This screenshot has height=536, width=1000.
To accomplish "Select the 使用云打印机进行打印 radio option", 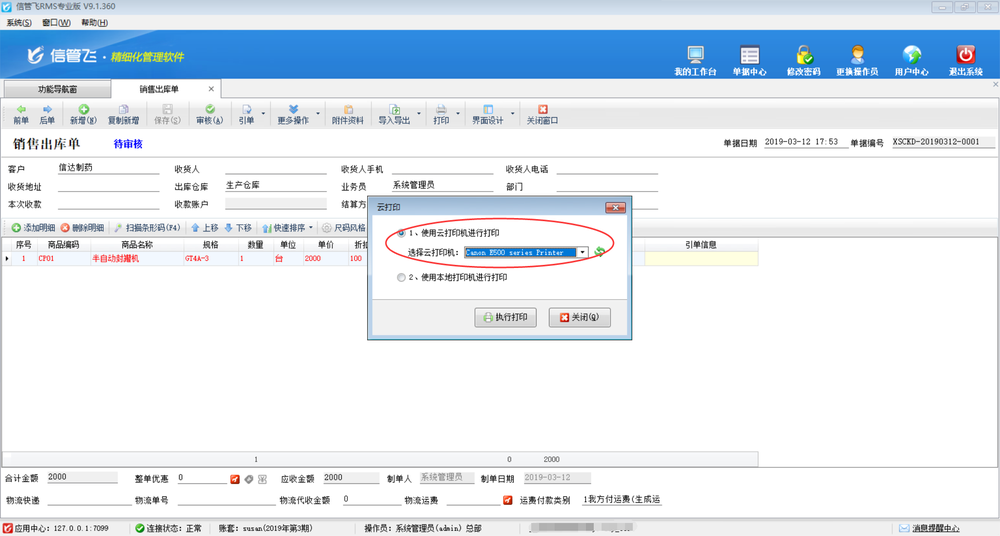I will [x=402, y=234].
